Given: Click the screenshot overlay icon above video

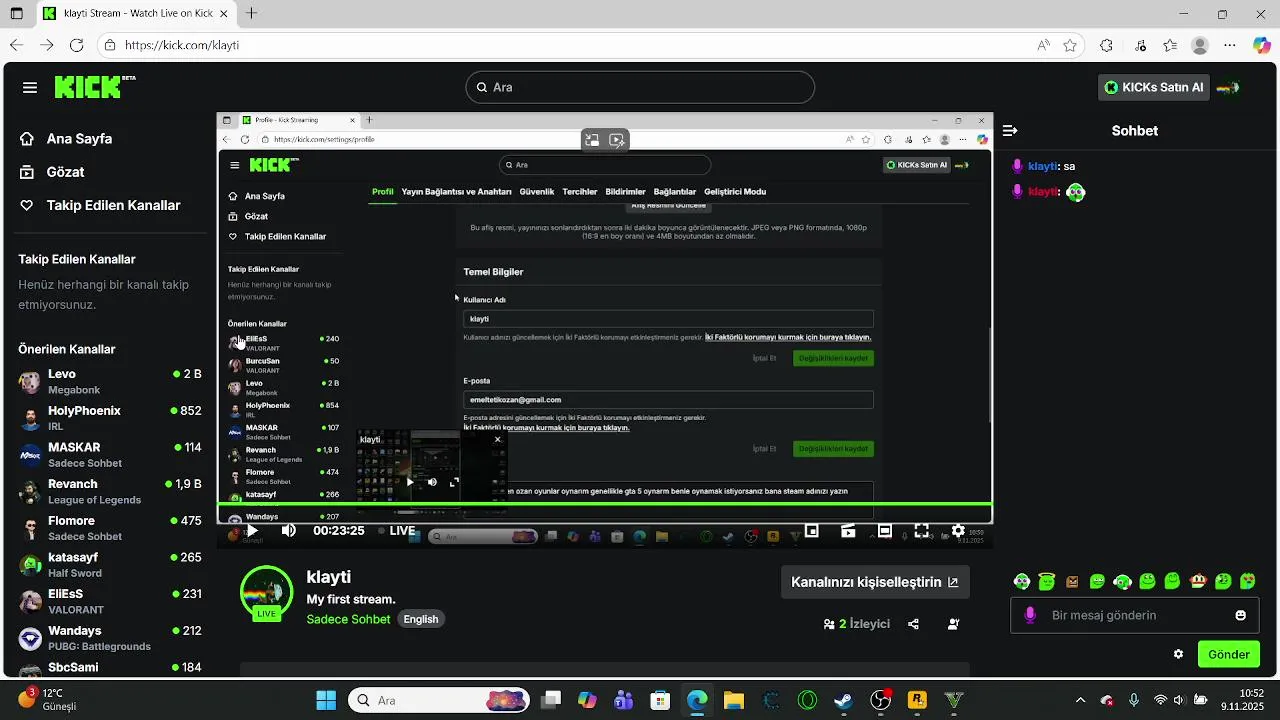Looking at the screenshot, I should [x=617, y=140].
